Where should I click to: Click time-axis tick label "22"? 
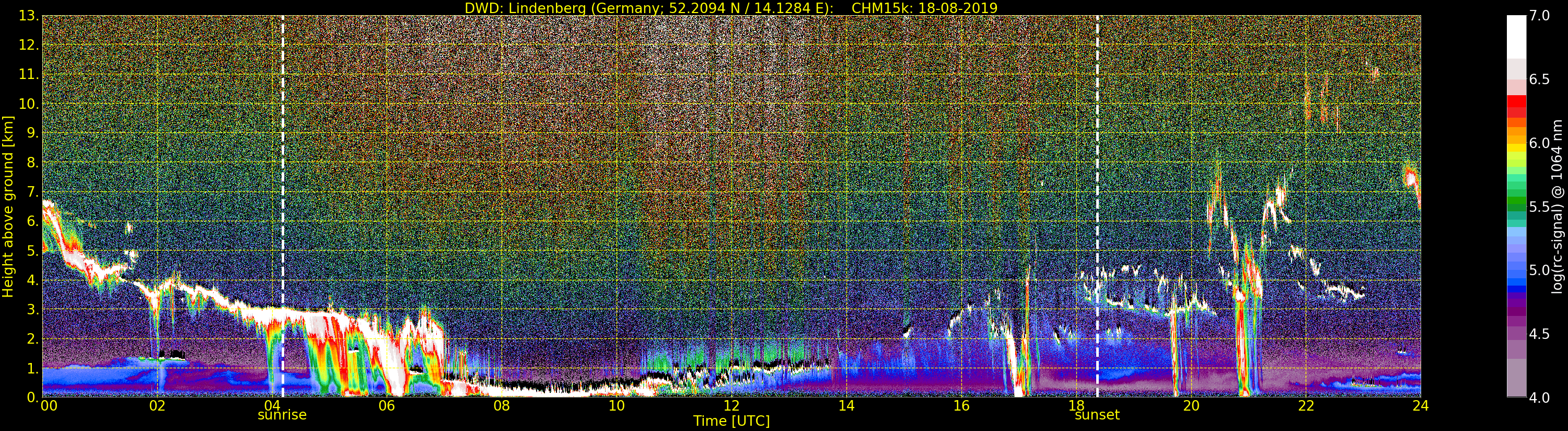point(1306,406)
